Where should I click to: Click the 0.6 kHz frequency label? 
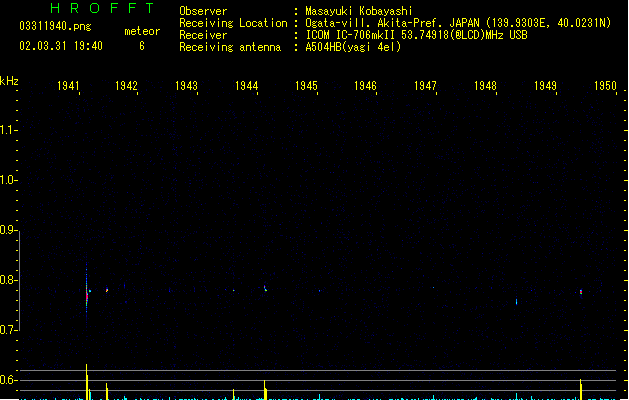click(8, 380)
